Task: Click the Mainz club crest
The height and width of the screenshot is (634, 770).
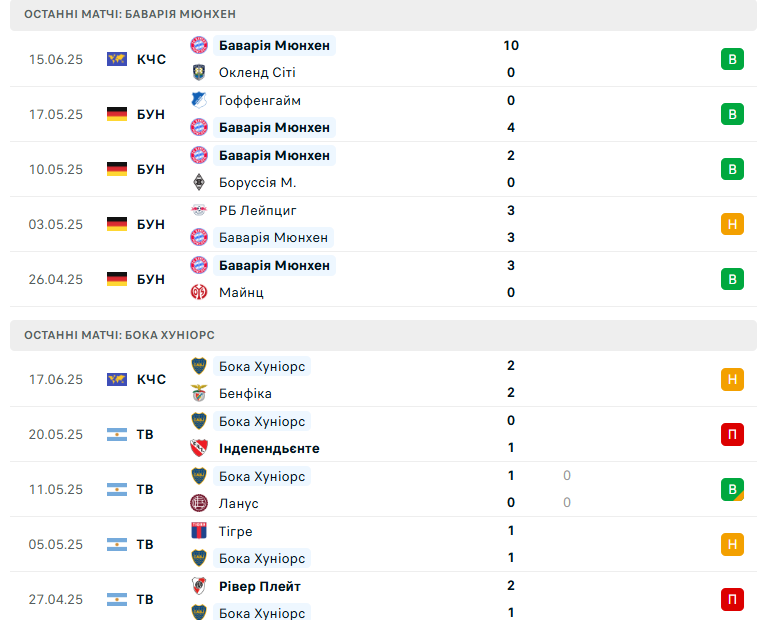Action: click(x=199, y=292)
